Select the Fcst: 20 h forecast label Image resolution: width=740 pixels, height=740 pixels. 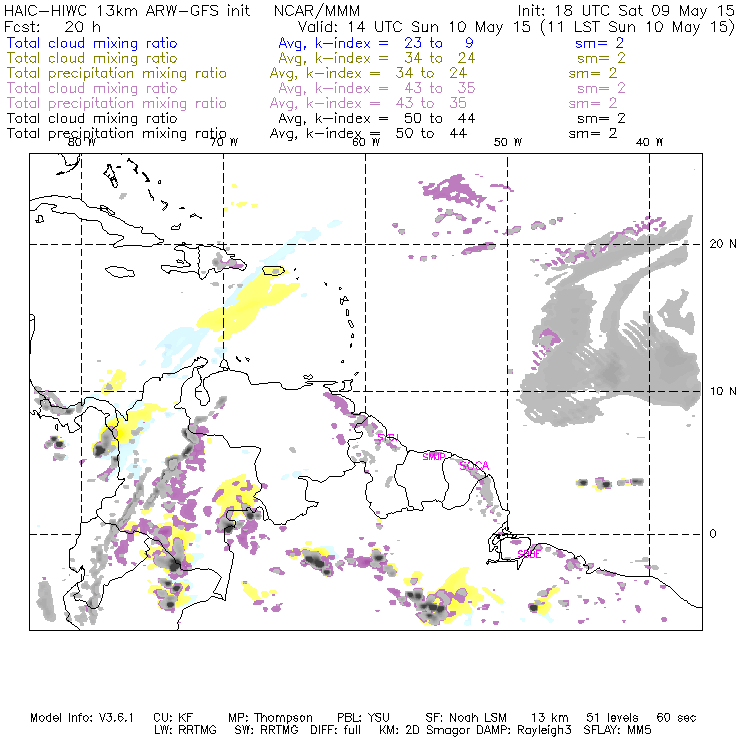pos(52,26)
